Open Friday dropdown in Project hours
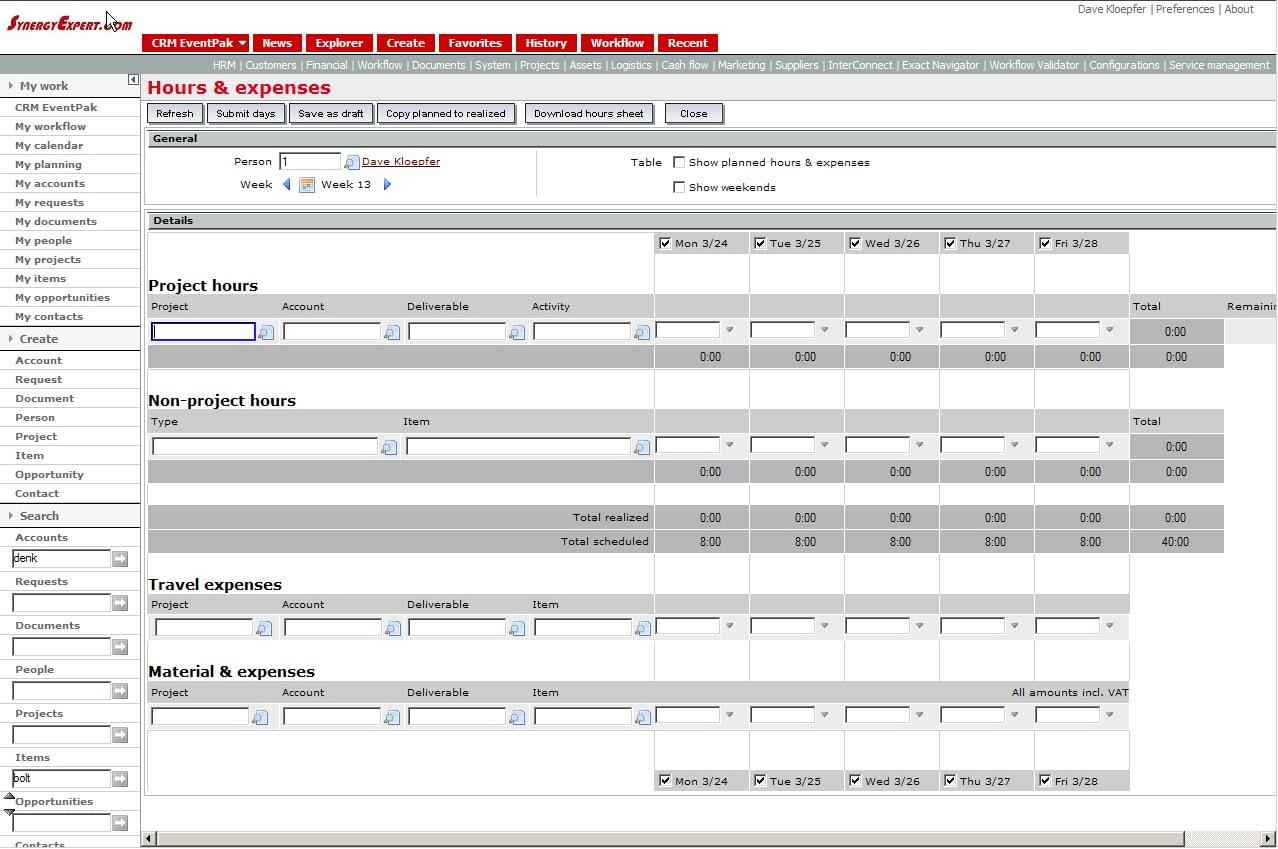Screen dimensions: 1278x849 [x=1109, y=330]
